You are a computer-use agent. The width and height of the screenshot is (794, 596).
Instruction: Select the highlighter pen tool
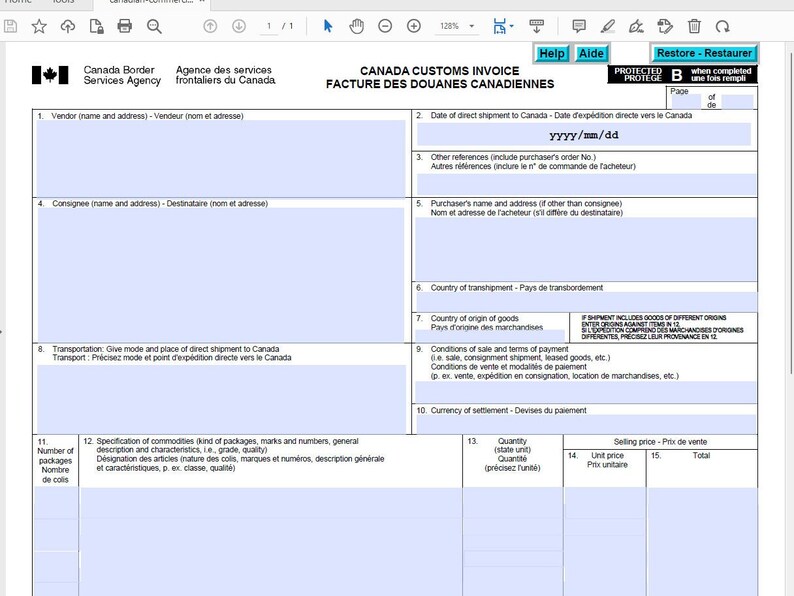[x=608, y=26]
